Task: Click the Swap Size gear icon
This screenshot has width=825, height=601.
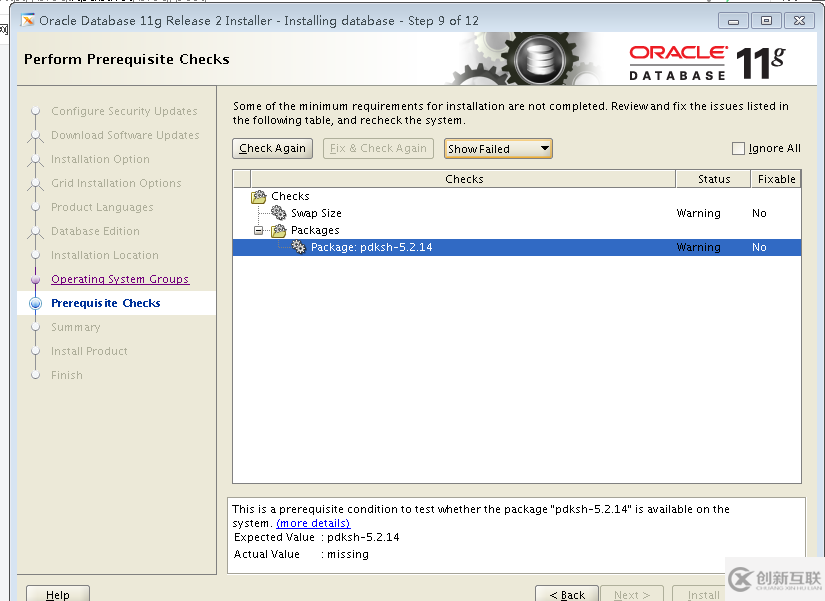Action: [278, 213]
